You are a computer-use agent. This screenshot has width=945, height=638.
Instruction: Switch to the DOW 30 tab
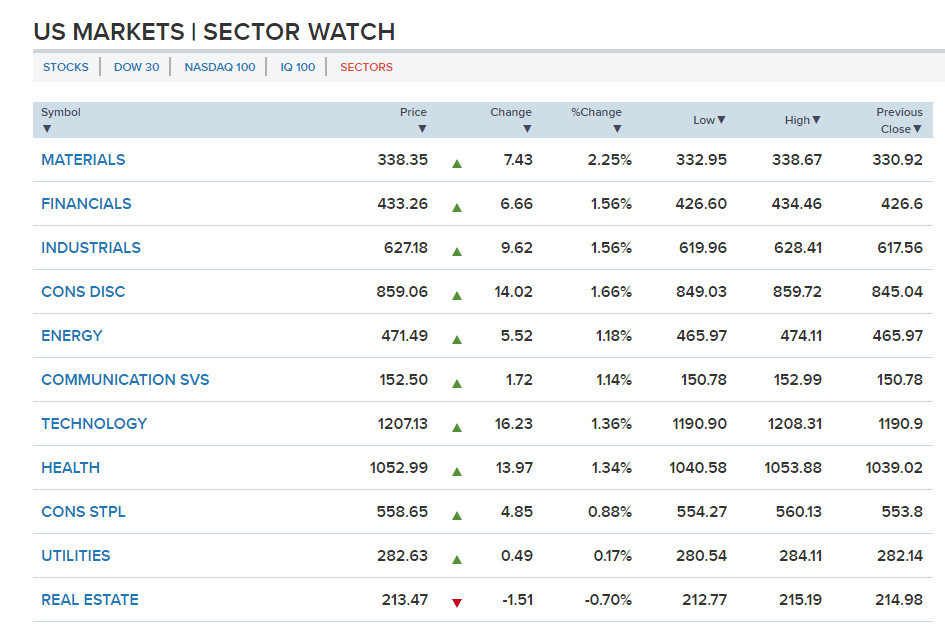[x=136, y=67]
